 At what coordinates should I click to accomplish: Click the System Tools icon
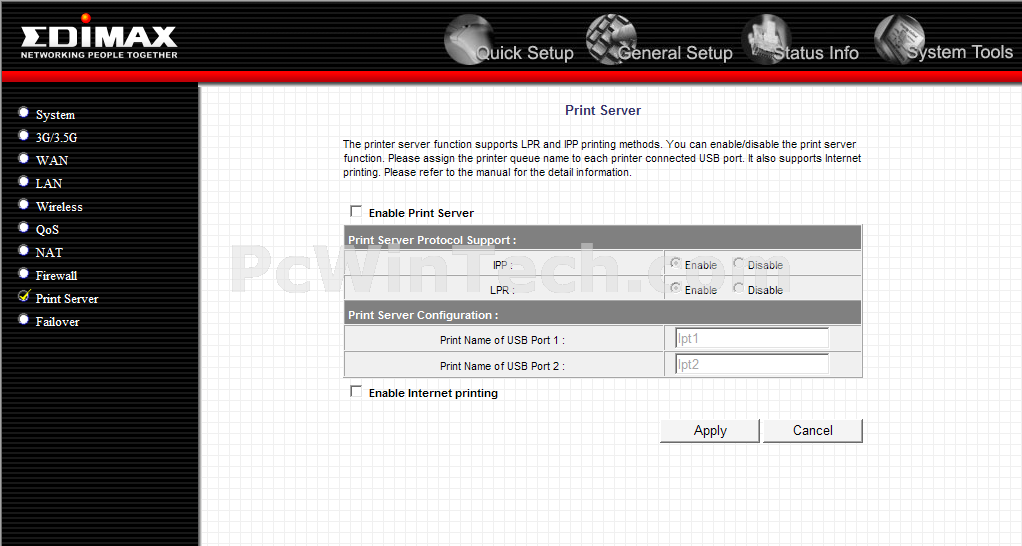[899, 39]
